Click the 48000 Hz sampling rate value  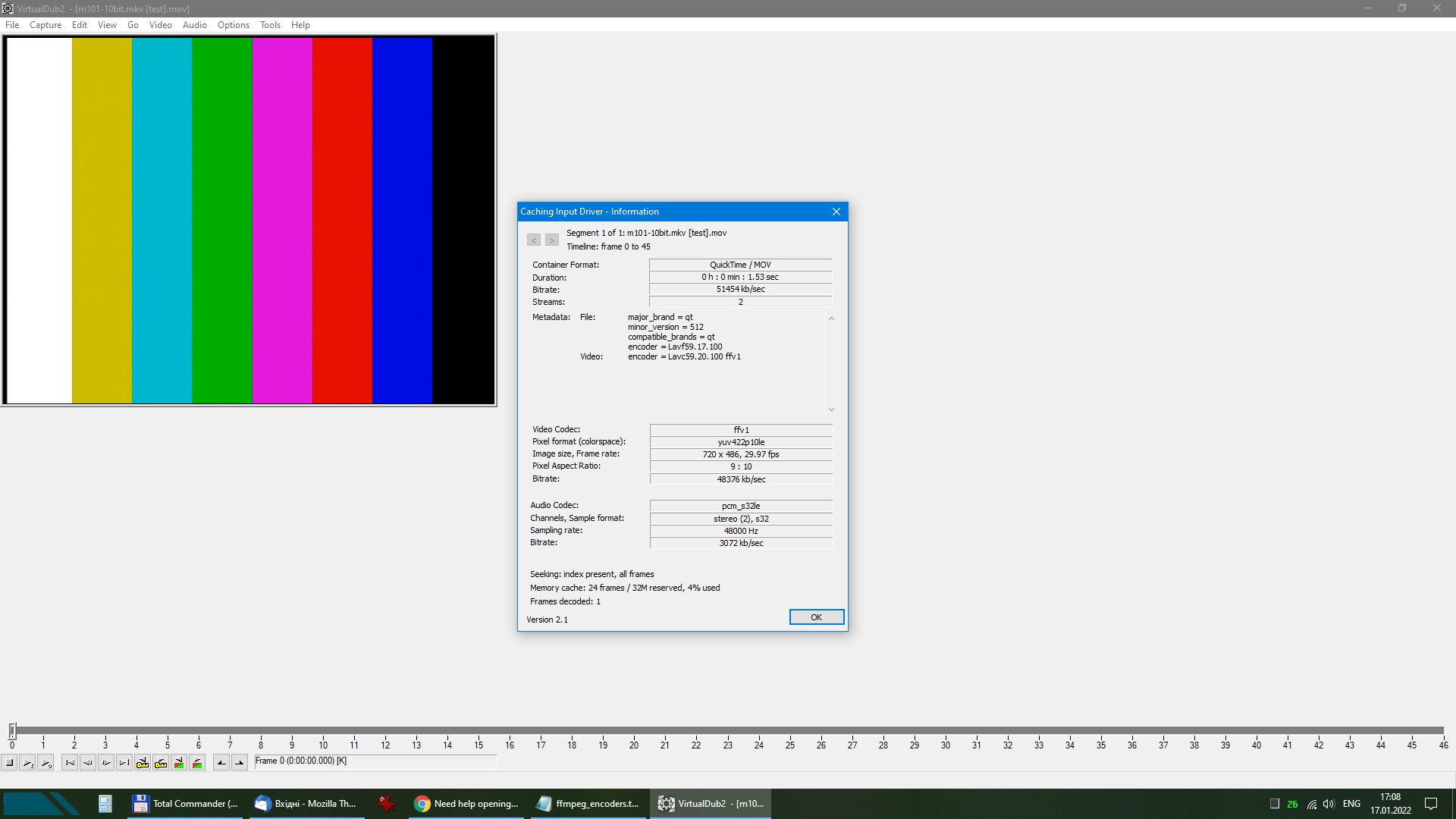click(741, 531)
